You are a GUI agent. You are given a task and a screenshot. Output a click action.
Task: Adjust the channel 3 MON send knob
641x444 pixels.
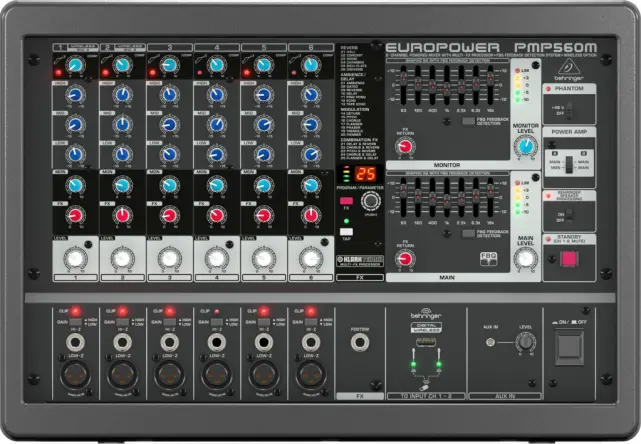[x=170, y=185]
